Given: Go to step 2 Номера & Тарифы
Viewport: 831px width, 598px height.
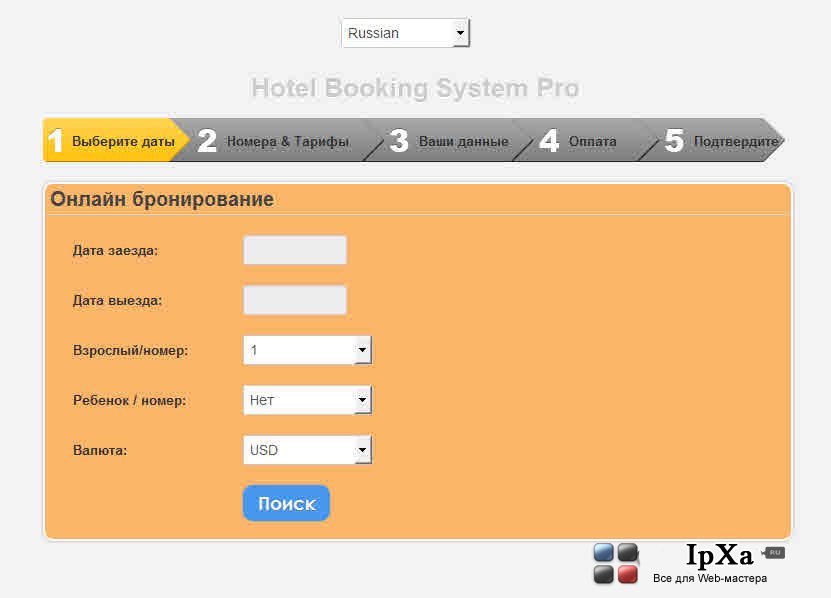Looking at the screenshot, I should [273, 140].
